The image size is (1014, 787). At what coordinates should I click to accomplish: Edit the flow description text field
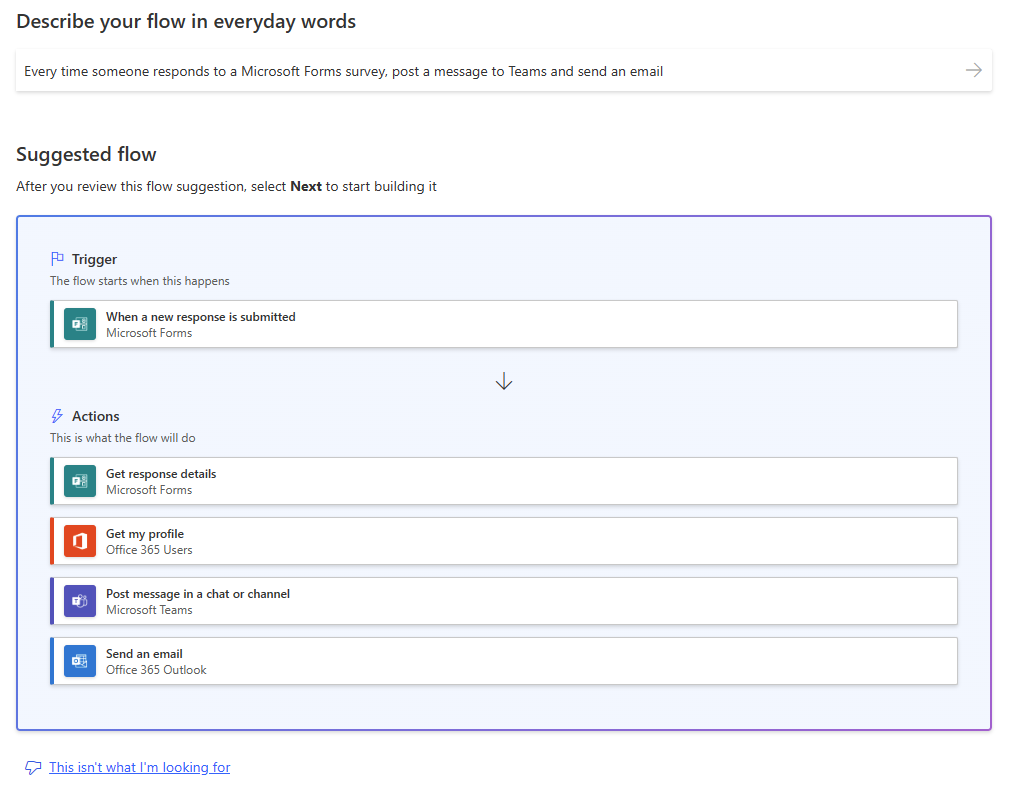(480, 71)
